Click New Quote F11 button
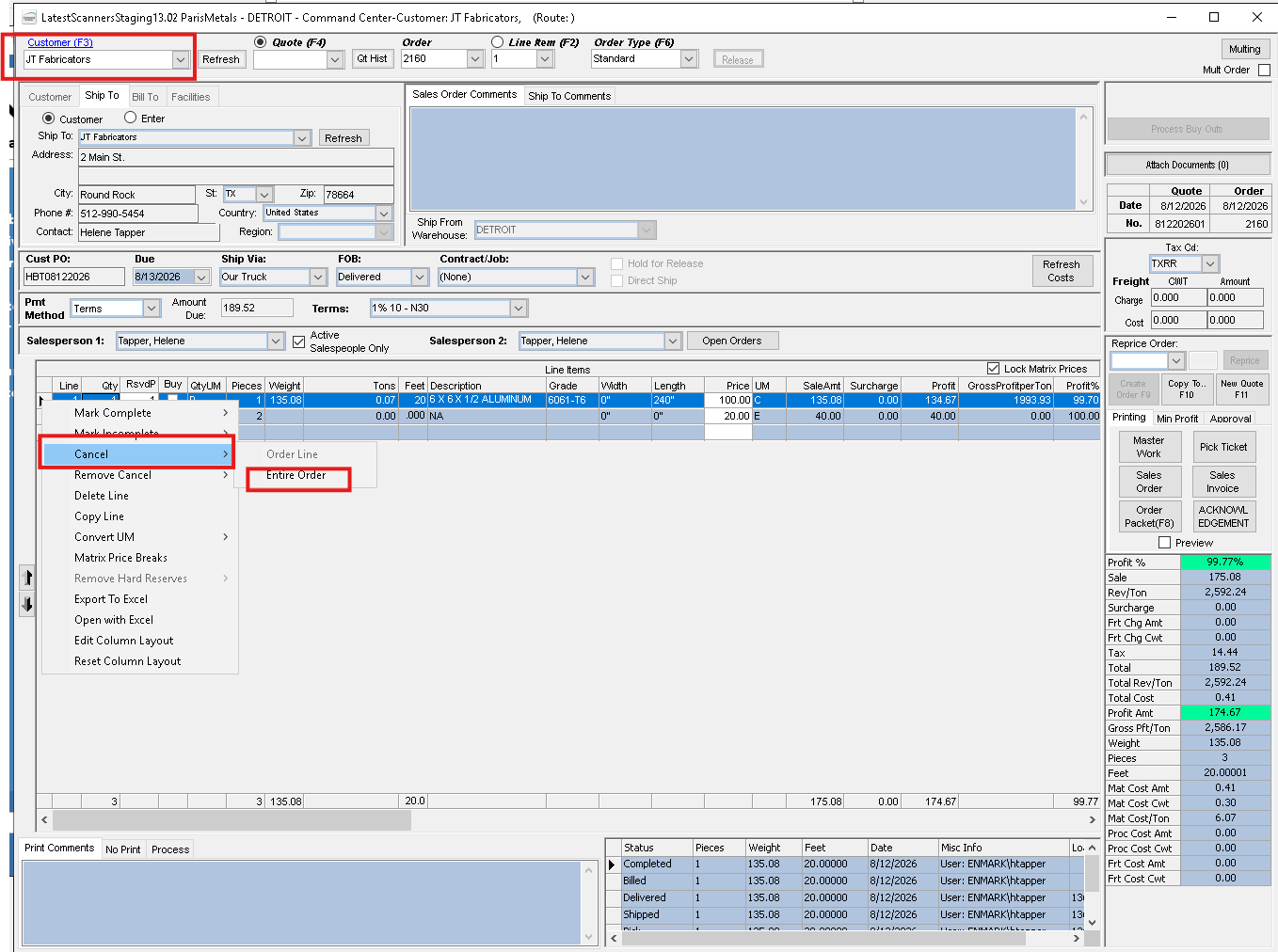 1241,389
